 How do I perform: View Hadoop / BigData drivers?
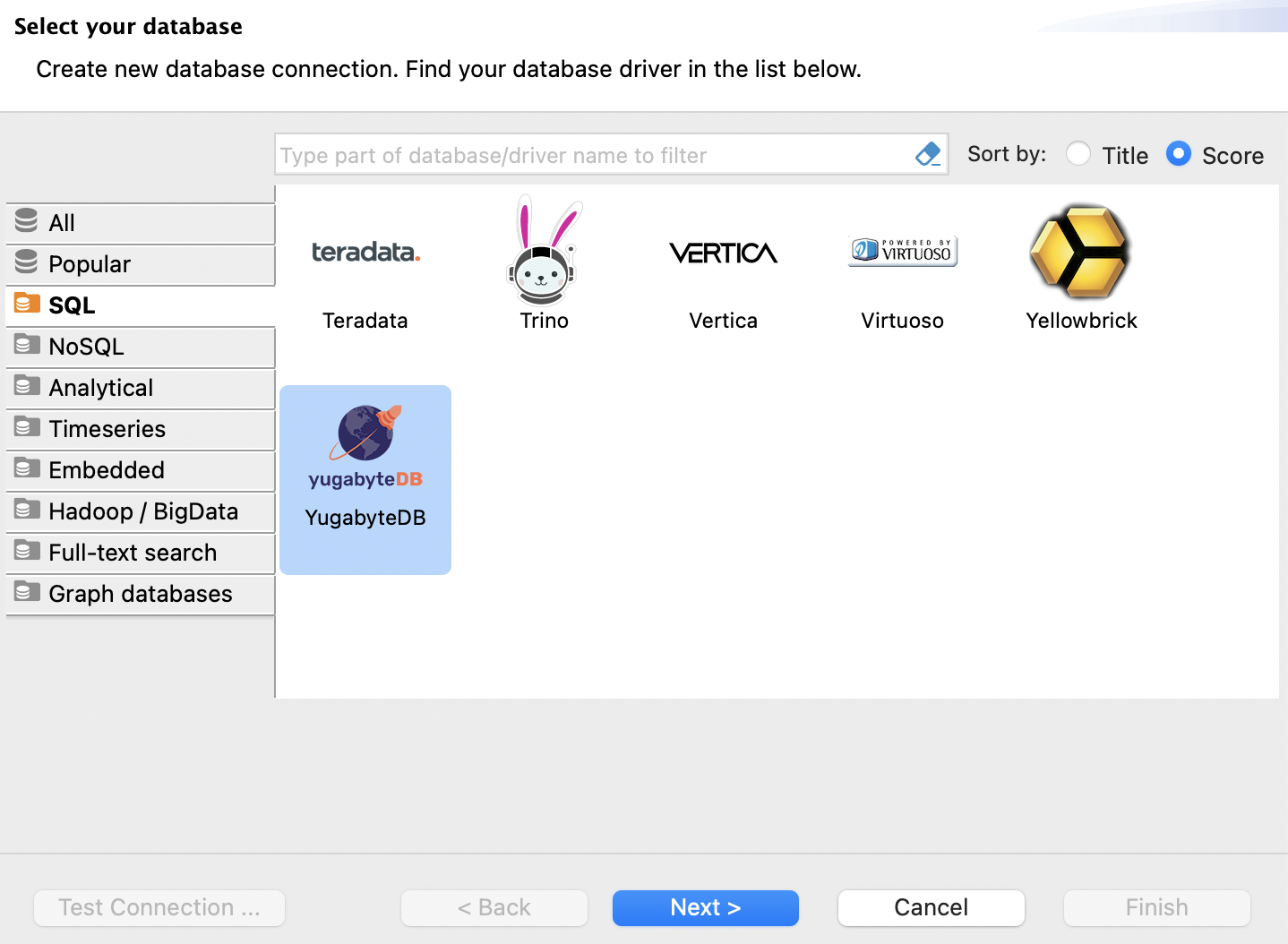point(143,511)
